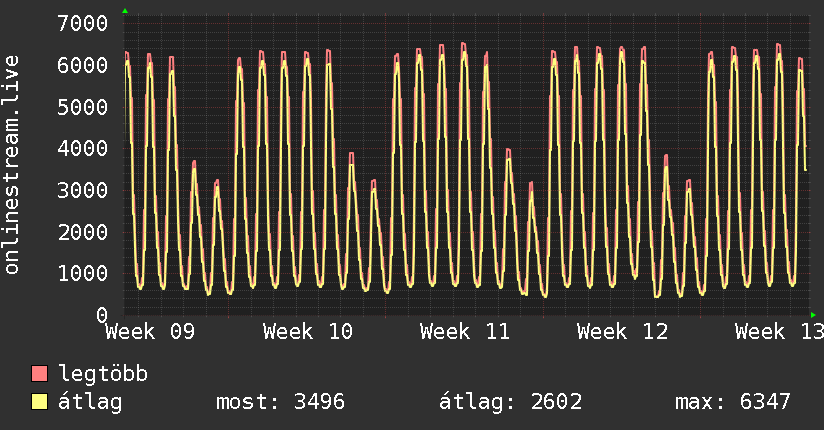Click the 1000 Y-axis tick label
The height and width of the screenshot is (430, 824).
pos(83,273)
